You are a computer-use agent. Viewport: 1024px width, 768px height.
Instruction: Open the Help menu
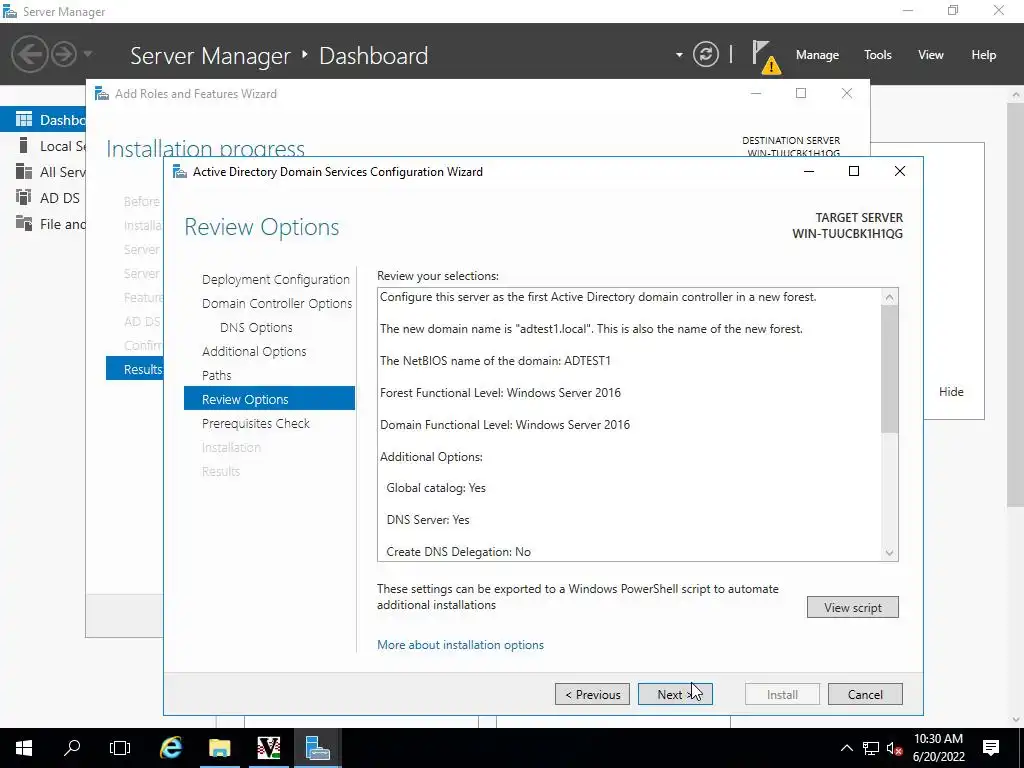(983, 55)
